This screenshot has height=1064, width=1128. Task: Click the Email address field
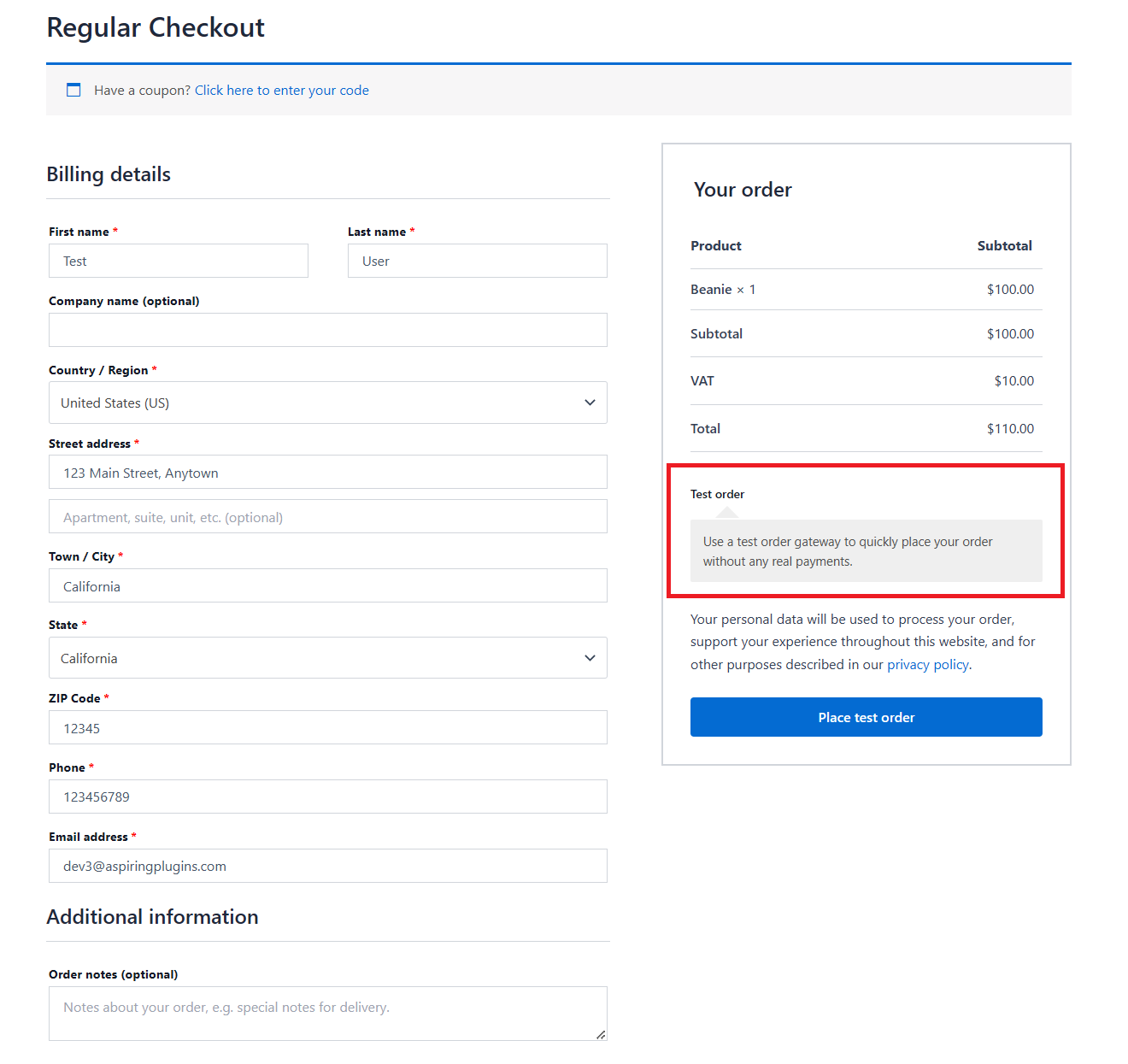(328, 866)
